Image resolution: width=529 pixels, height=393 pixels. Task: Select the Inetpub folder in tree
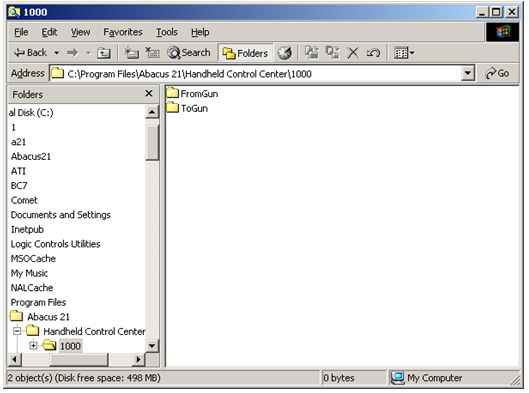(x=27, y=229)
